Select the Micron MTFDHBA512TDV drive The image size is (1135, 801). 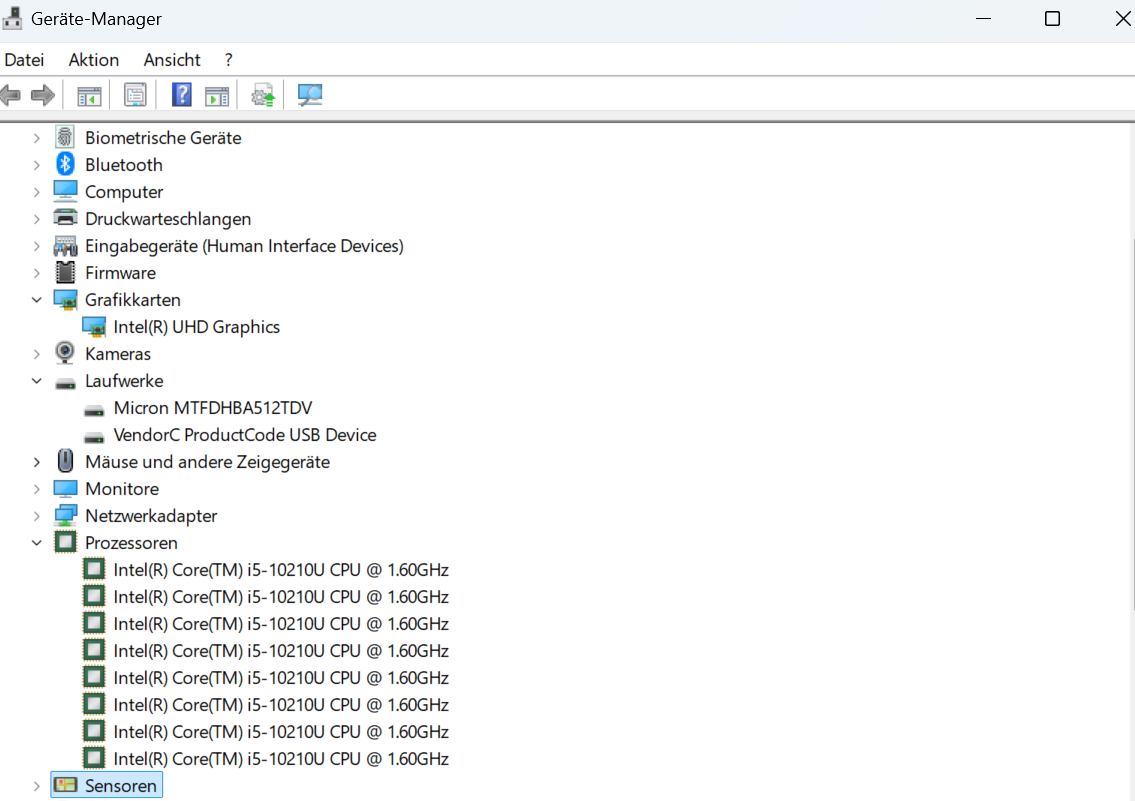click(x=213, y=408)
